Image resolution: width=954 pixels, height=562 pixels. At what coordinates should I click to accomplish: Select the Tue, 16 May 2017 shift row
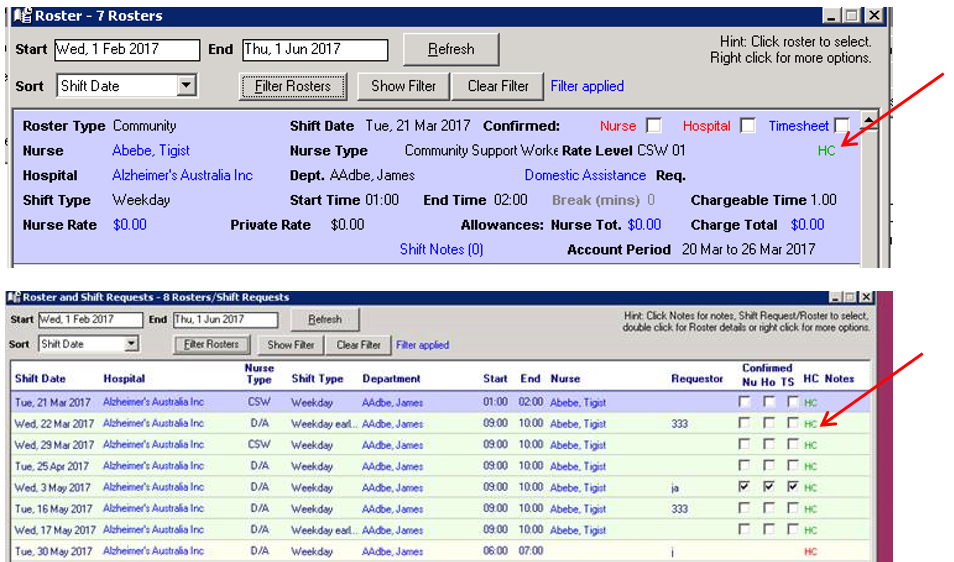click(x=441, y=508)
